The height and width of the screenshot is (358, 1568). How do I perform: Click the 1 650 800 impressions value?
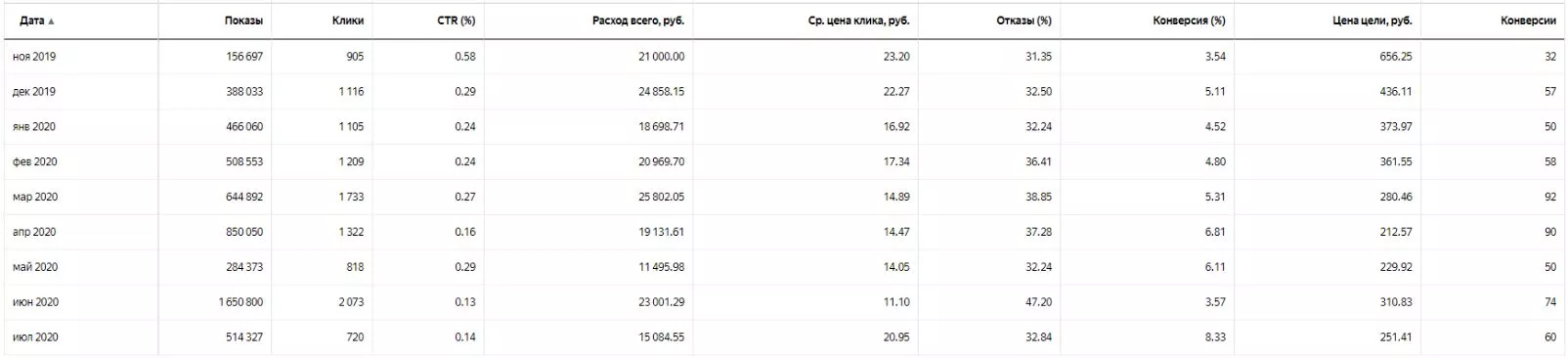click(240, 303)
